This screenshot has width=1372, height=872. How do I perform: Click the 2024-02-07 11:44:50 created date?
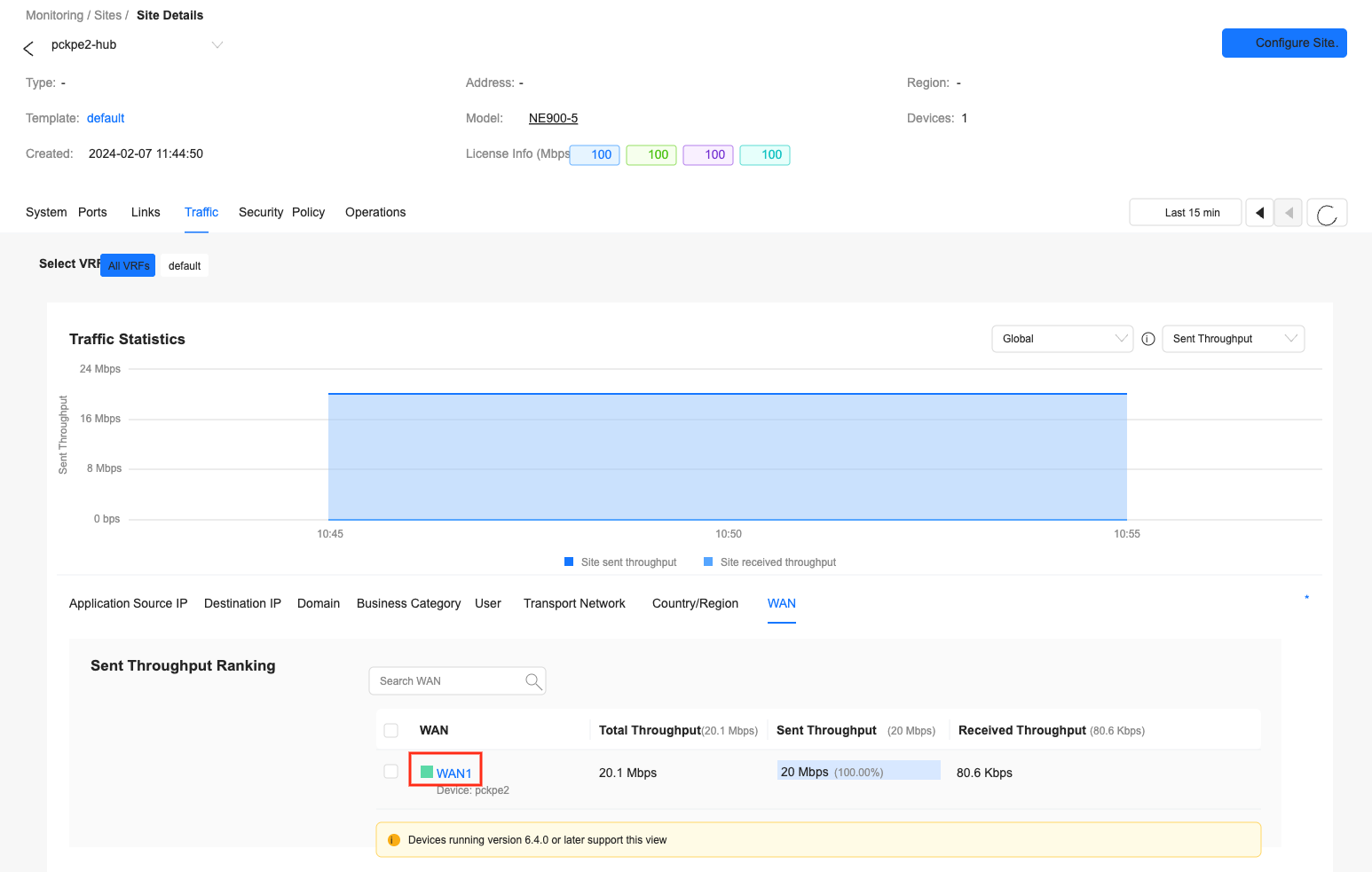point(146,153)
